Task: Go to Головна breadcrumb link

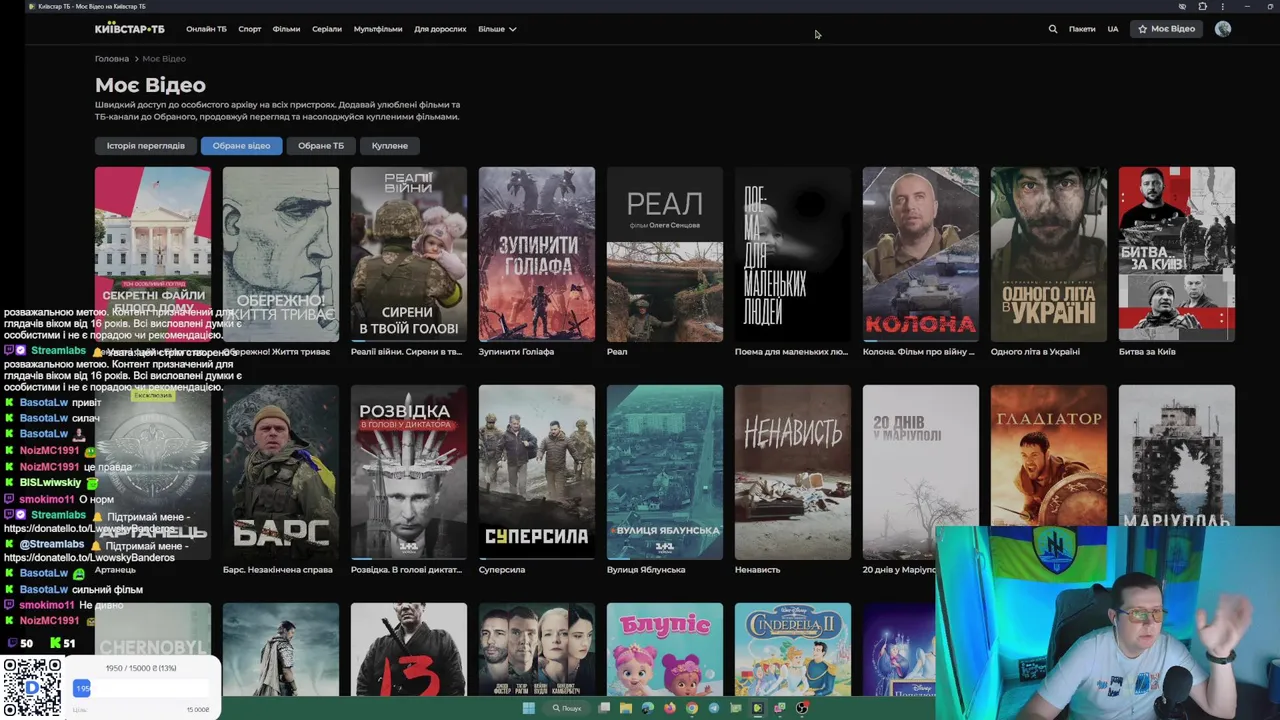Action: pyautogui.click(x=112, y=59)
